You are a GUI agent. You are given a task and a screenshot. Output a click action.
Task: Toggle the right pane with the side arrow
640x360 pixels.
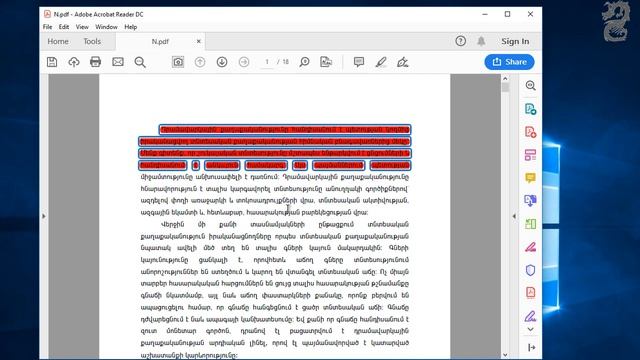click(514, 216)
